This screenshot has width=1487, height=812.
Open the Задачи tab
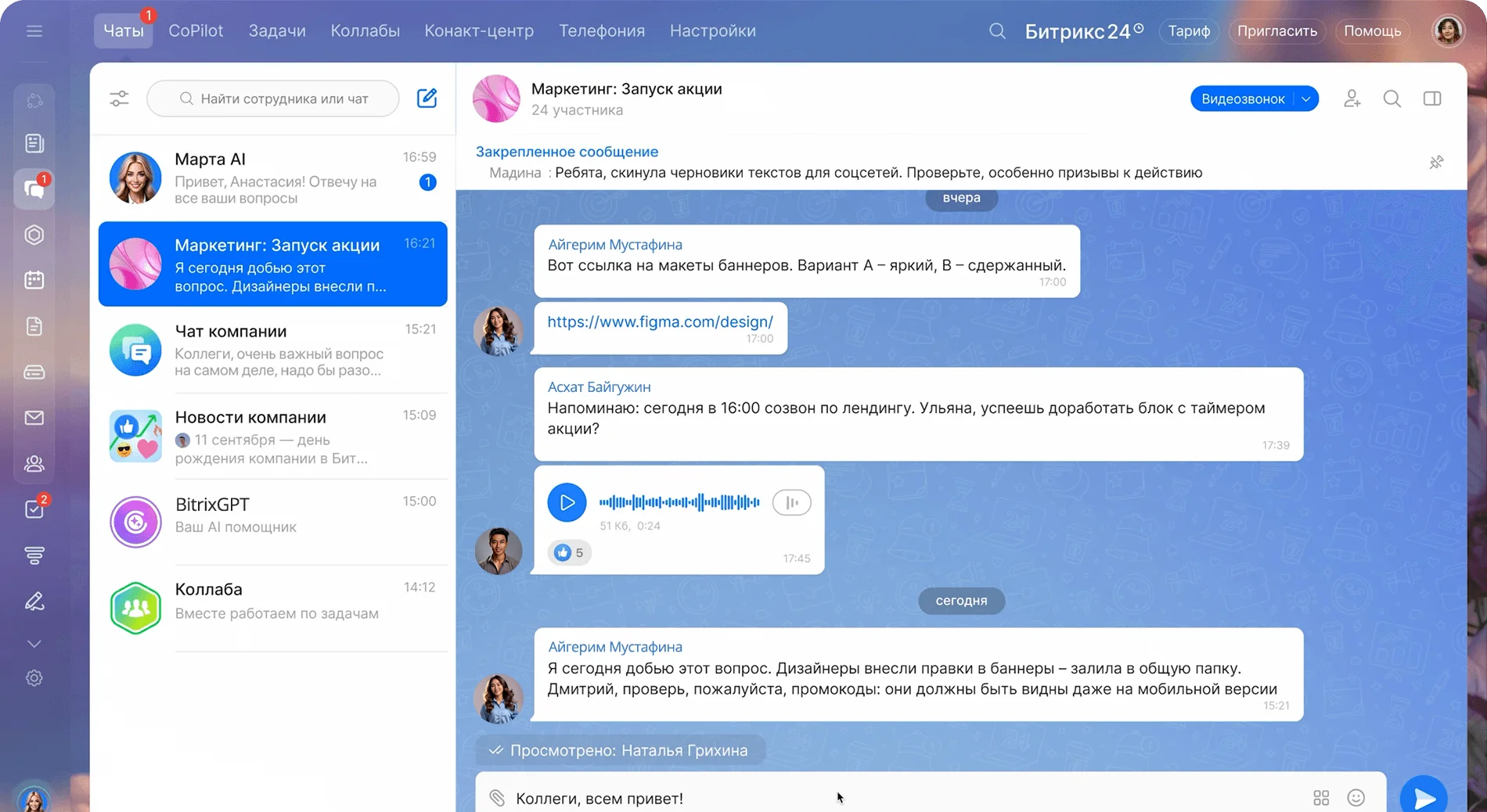[x=277, y=31]
